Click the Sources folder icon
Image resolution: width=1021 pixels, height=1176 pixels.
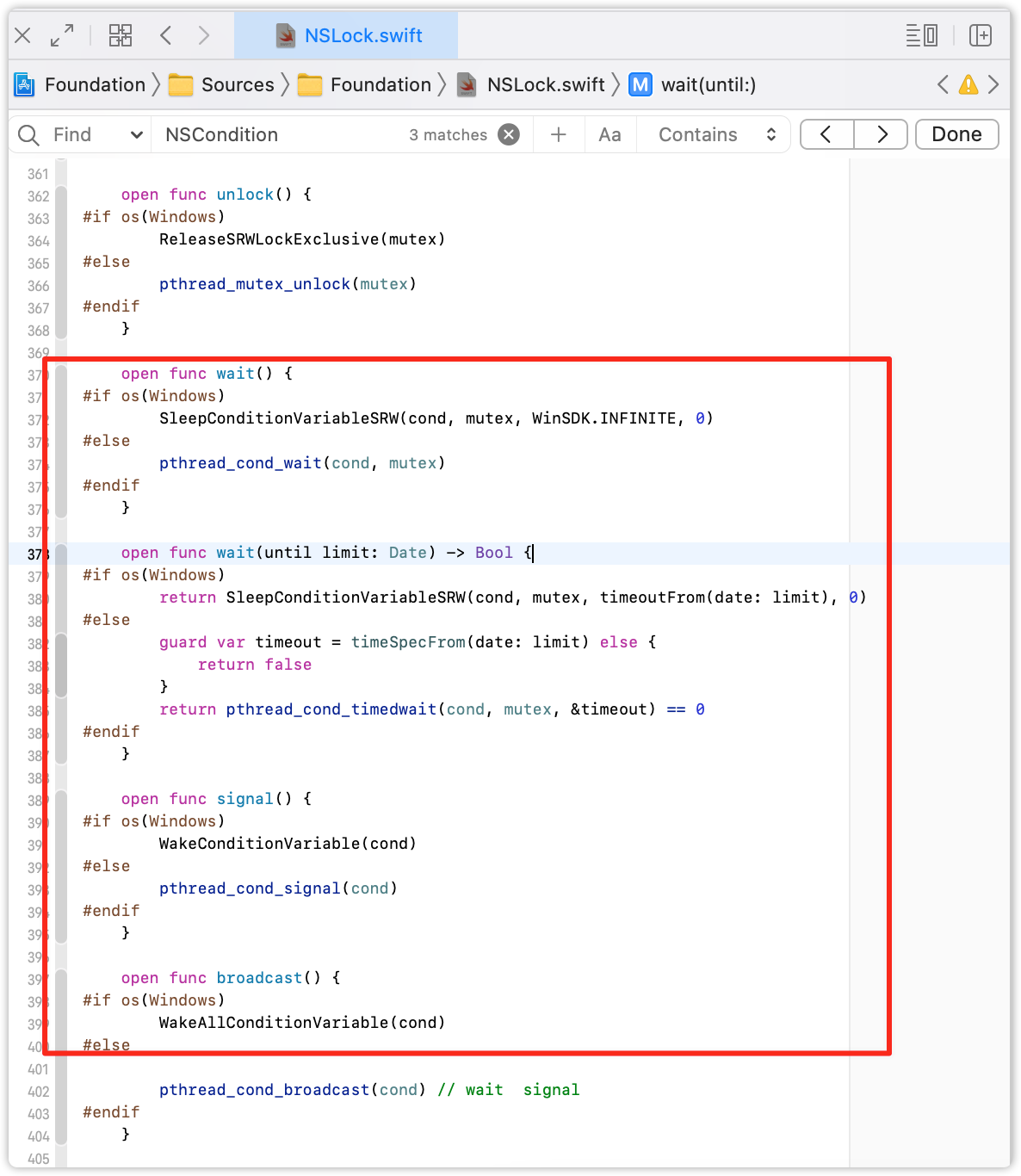[x=181, y=84]
